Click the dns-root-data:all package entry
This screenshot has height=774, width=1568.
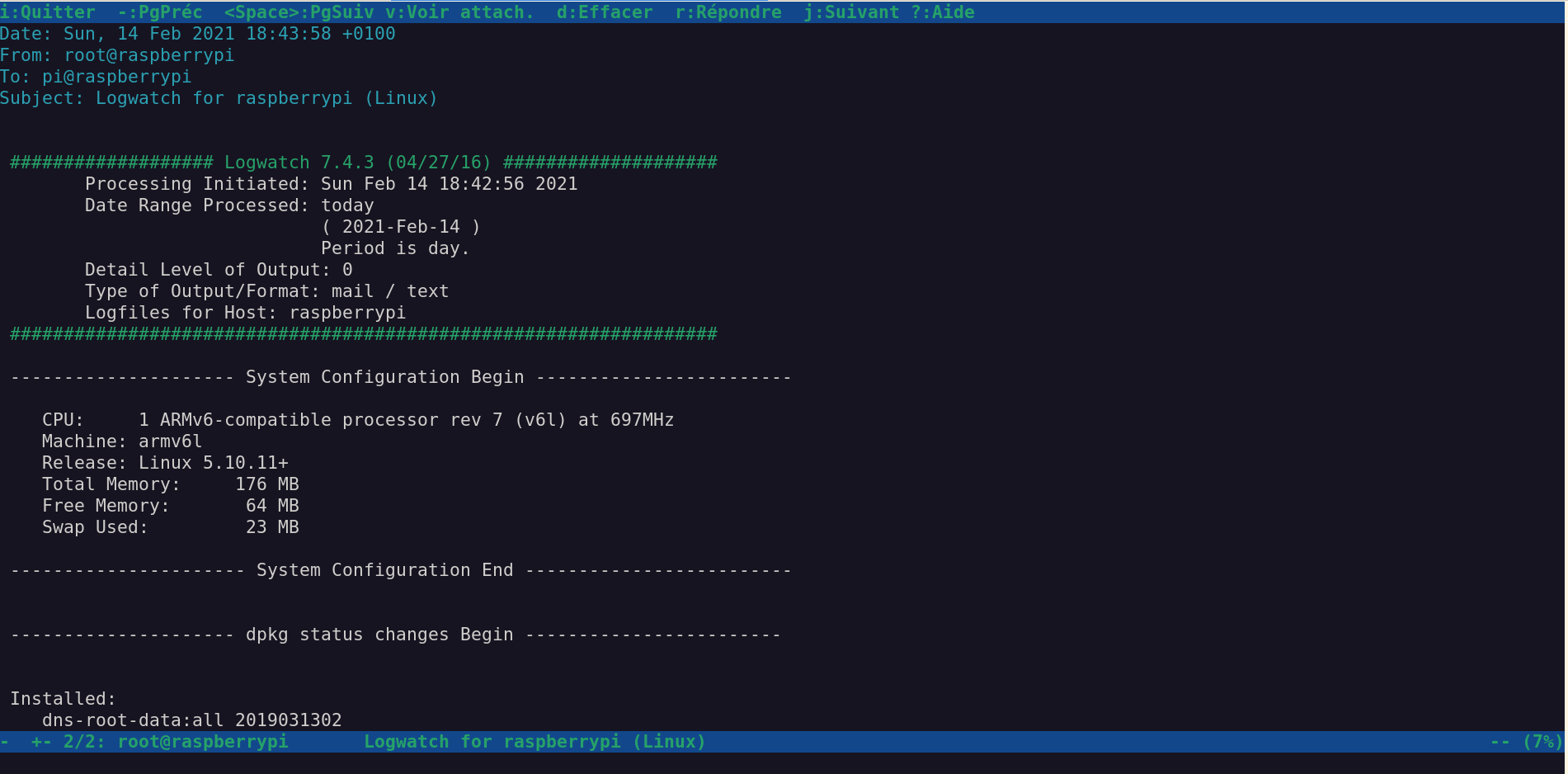(x=191, y=720)
